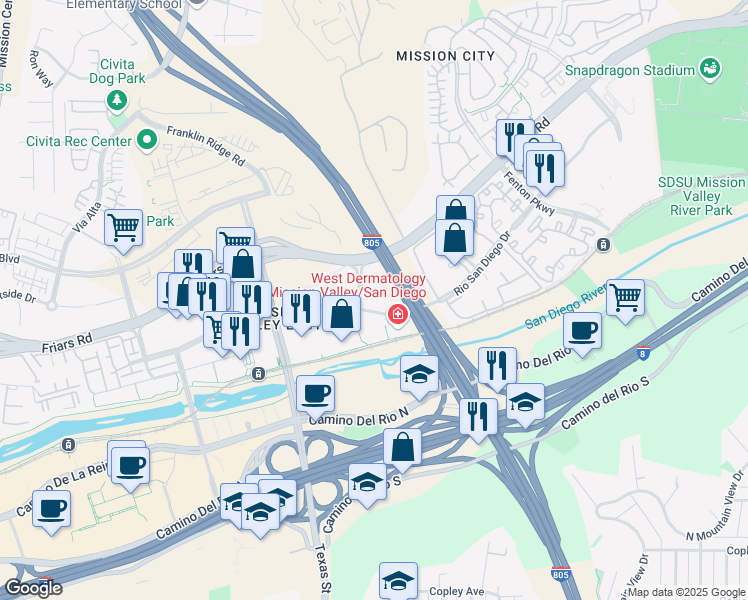Screen dimensions: 748x600
Task: Open the Google logo link
Action: (x=32, y=588)
